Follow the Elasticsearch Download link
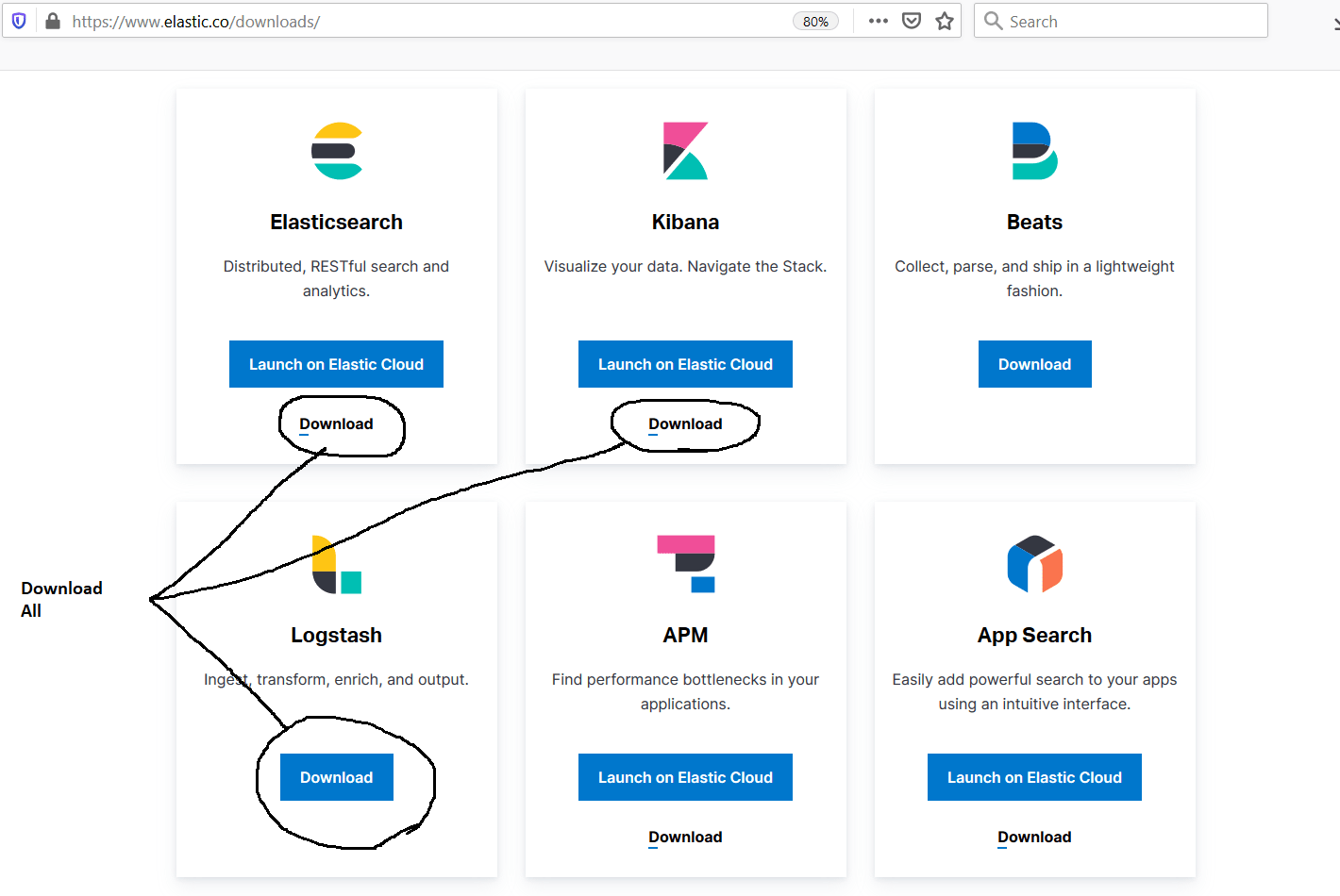The height and width of the screenshot is (896, 1340). (x=336, y=424)
